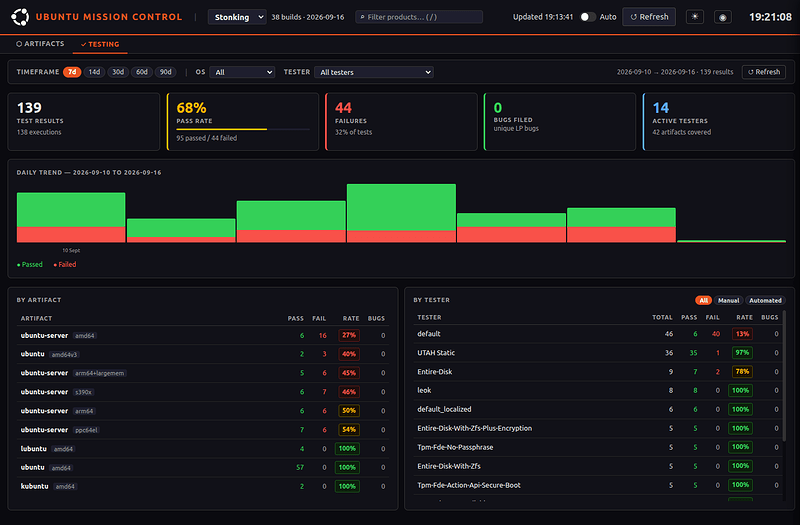Open the 44 Failures card

[x=401, y=121]
